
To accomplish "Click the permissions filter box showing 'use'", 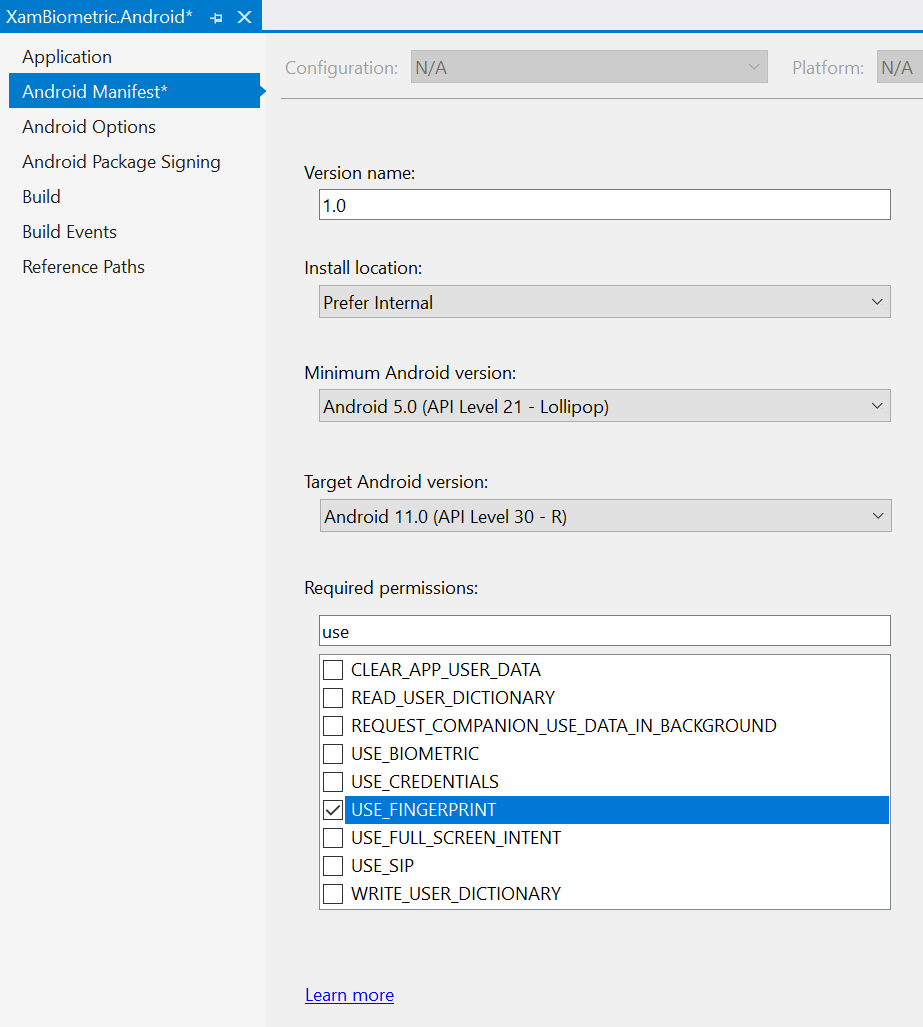I will (600, 630).
